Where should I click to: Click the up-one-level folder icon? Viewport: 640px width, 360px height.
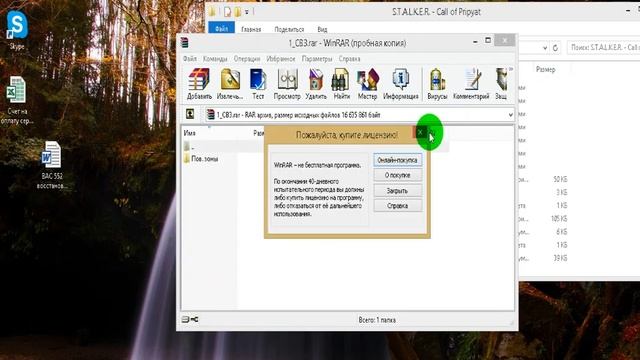[190, 114]
